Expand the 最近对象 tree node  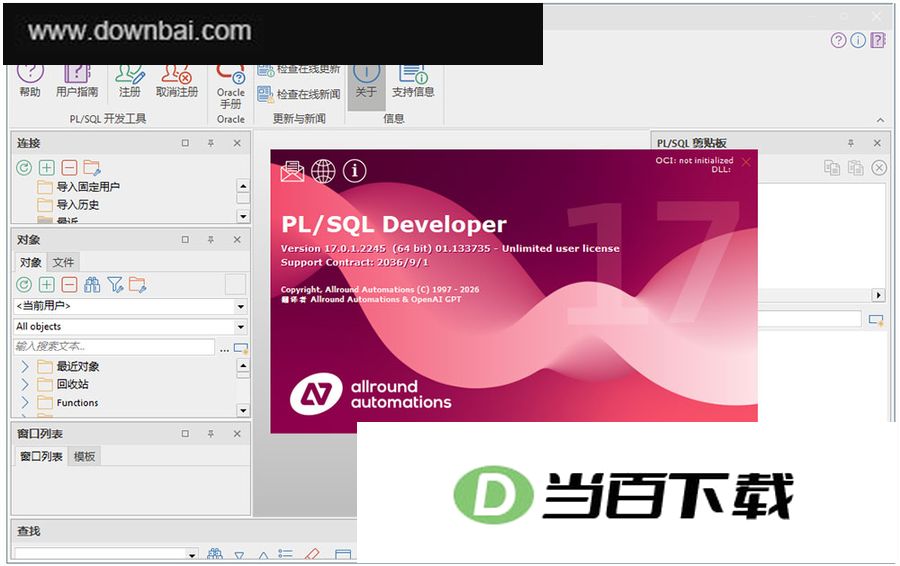coord(25,366)
